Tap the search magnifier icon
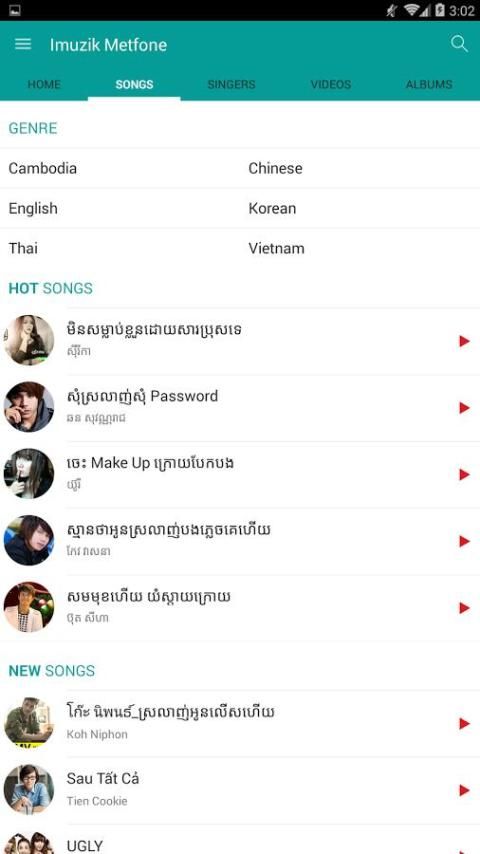Viewport: 480px width, 854px height. point(459,44)
